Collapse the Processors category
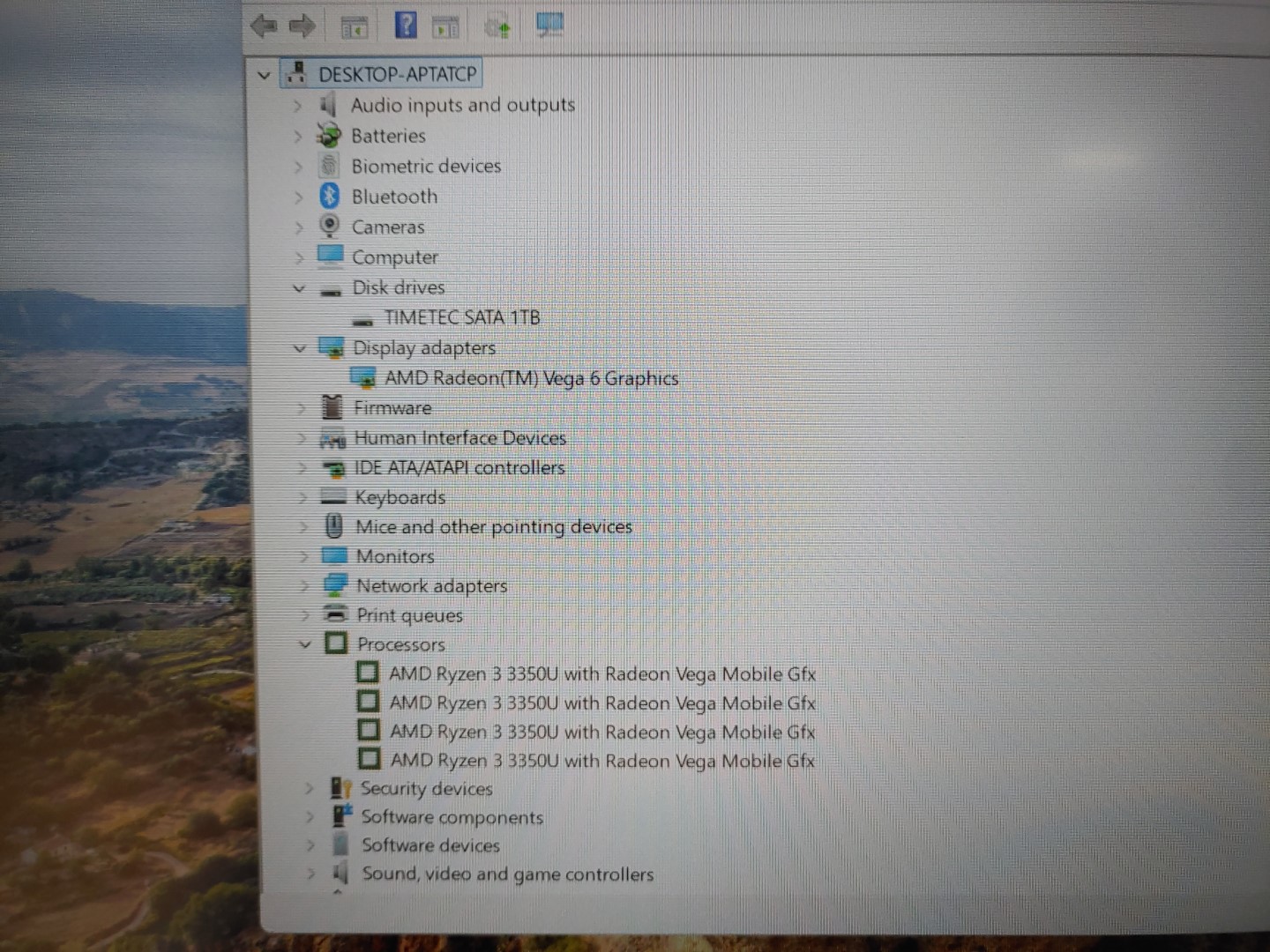 click(x=305, y=644)
